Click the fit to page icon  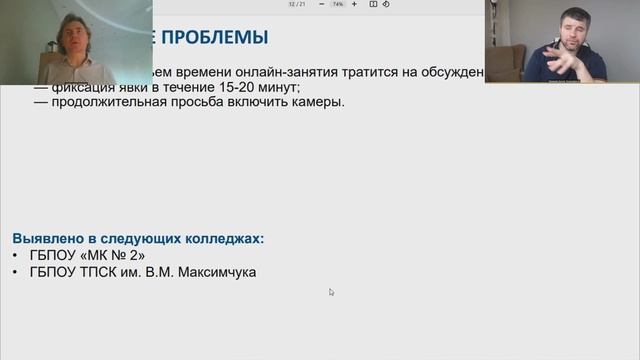pyautogui.click(x=373, y=4)
